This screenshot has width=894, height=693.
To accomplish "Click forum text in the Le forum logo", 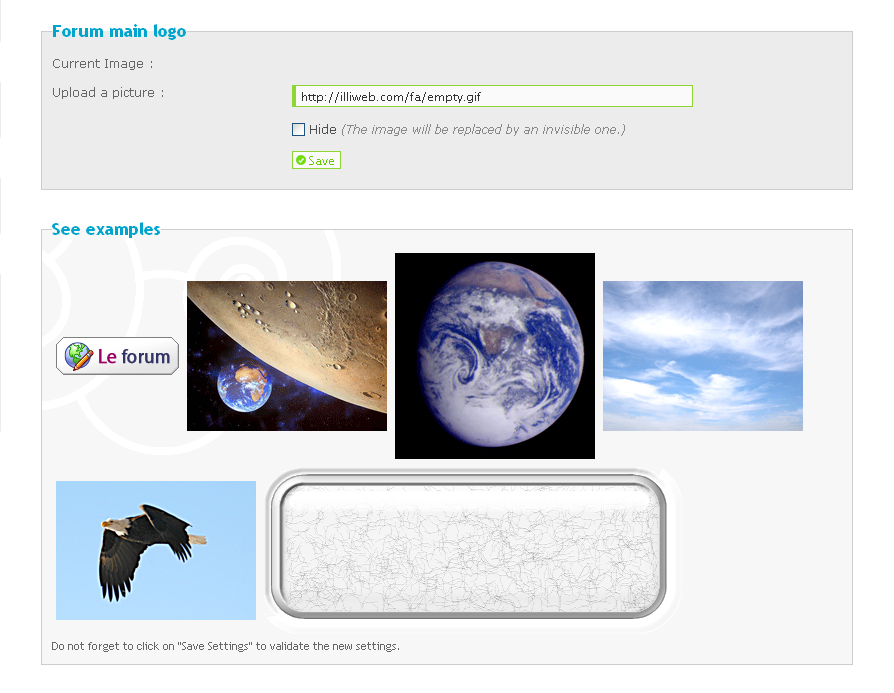I will point(146,357).
